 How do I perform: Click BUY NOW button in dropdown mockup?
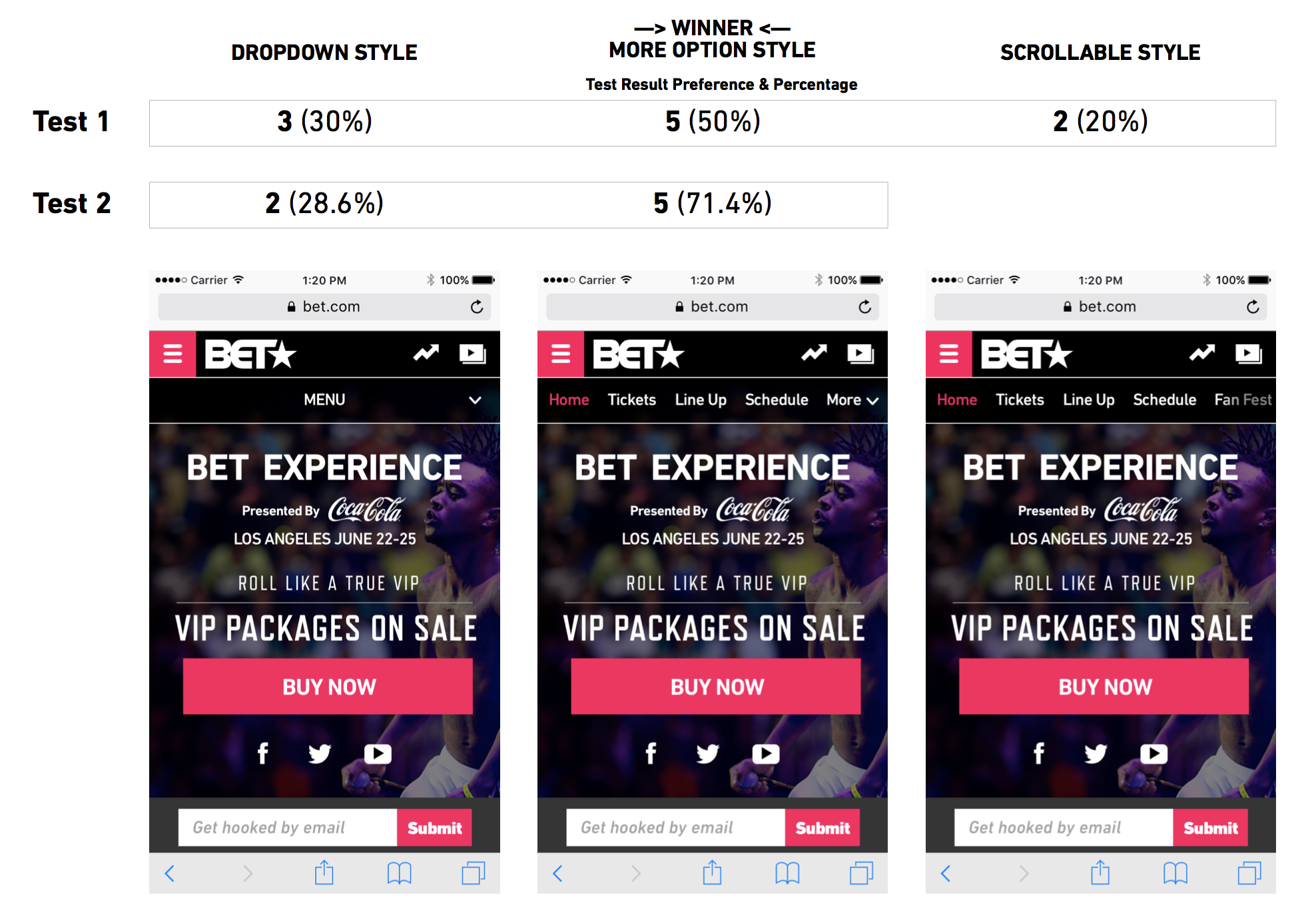[x=328, y=687]
